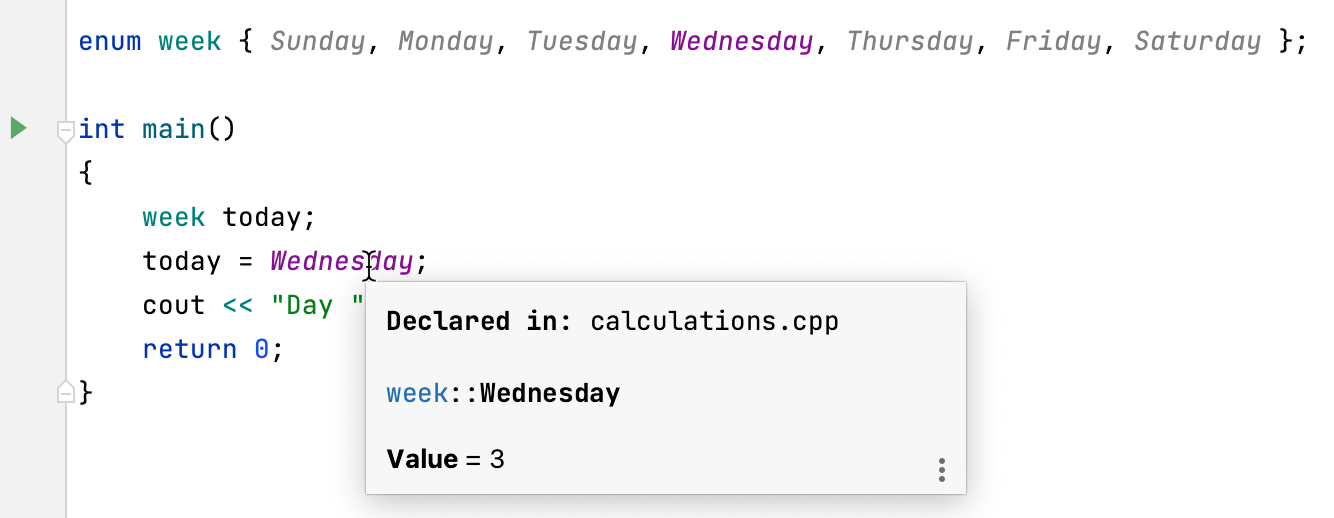This screenshot has width=1334, height=518.
Task: Click the 'Friday' enumerator
Action: [x=1053, y=41]
